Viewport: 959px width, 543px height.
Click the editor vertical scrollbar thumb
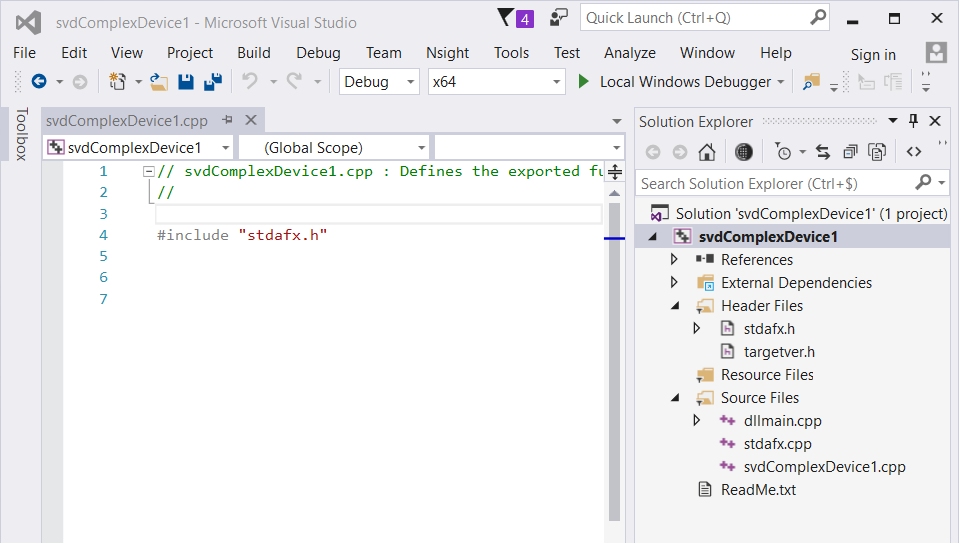(x=615, y=361)
